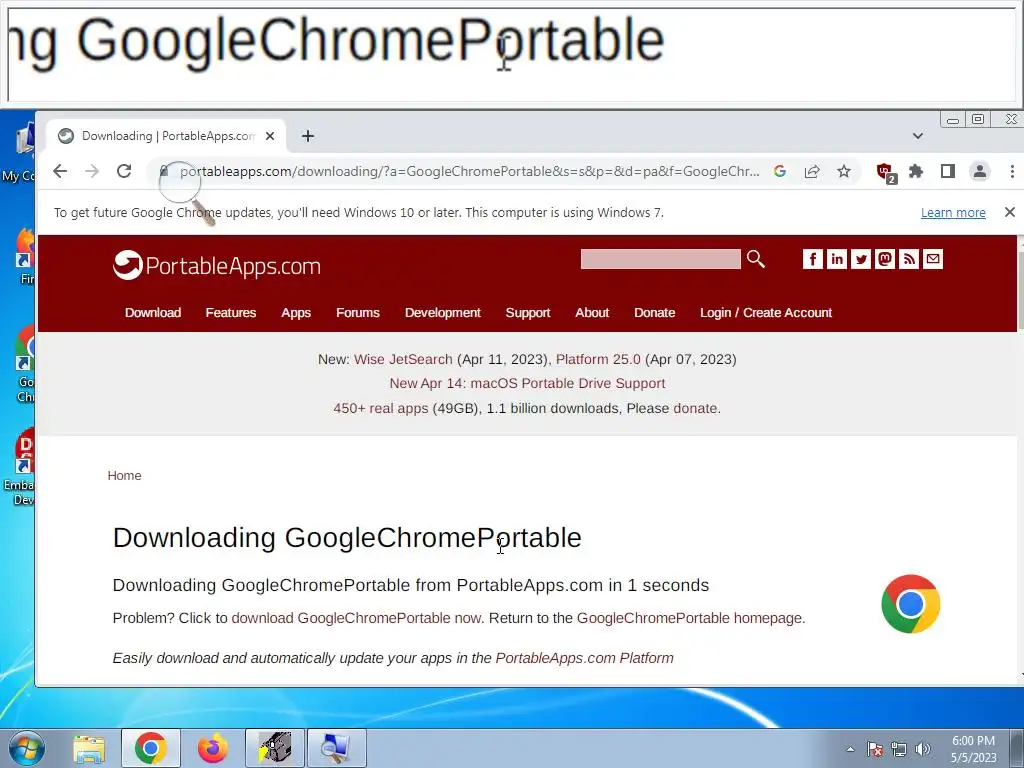Click the Chrome logo image on page

[910, 604]
